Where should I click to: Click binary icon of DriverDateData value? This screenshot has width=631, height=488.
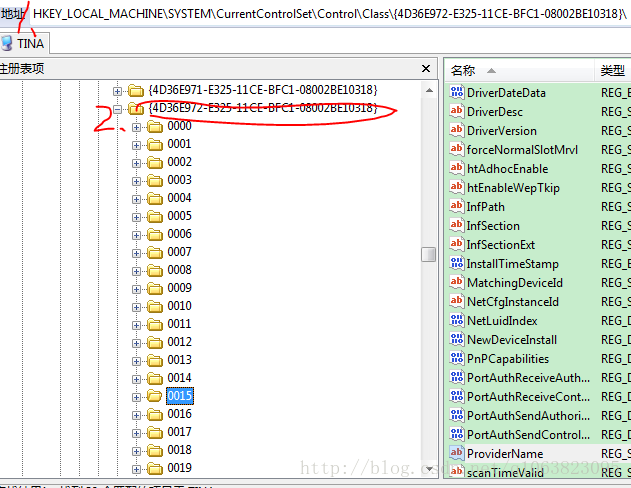click(x=457, y=92)
